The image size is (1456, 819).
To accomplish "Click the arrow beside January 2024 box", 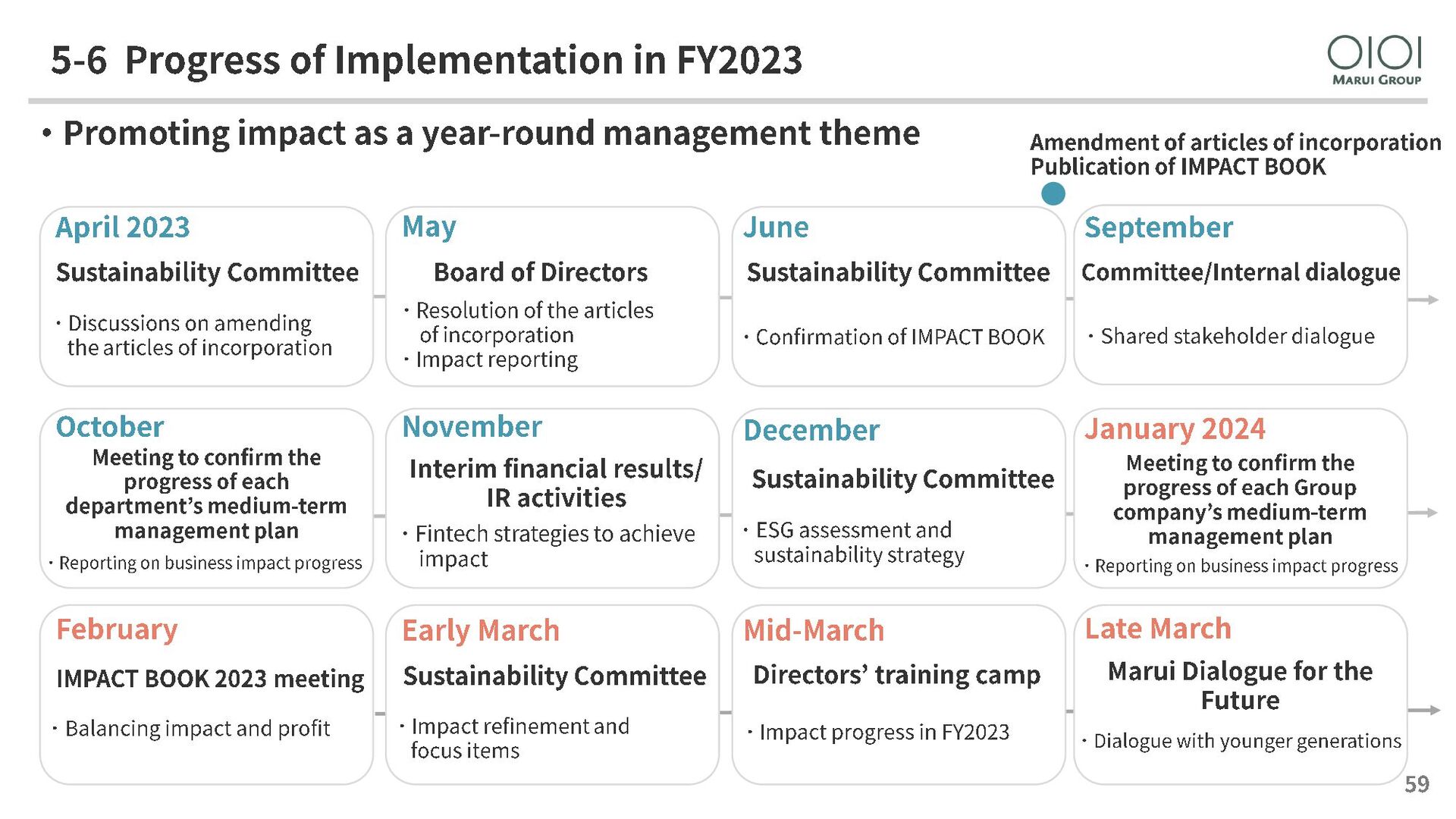I will [x=1423, y=513].
